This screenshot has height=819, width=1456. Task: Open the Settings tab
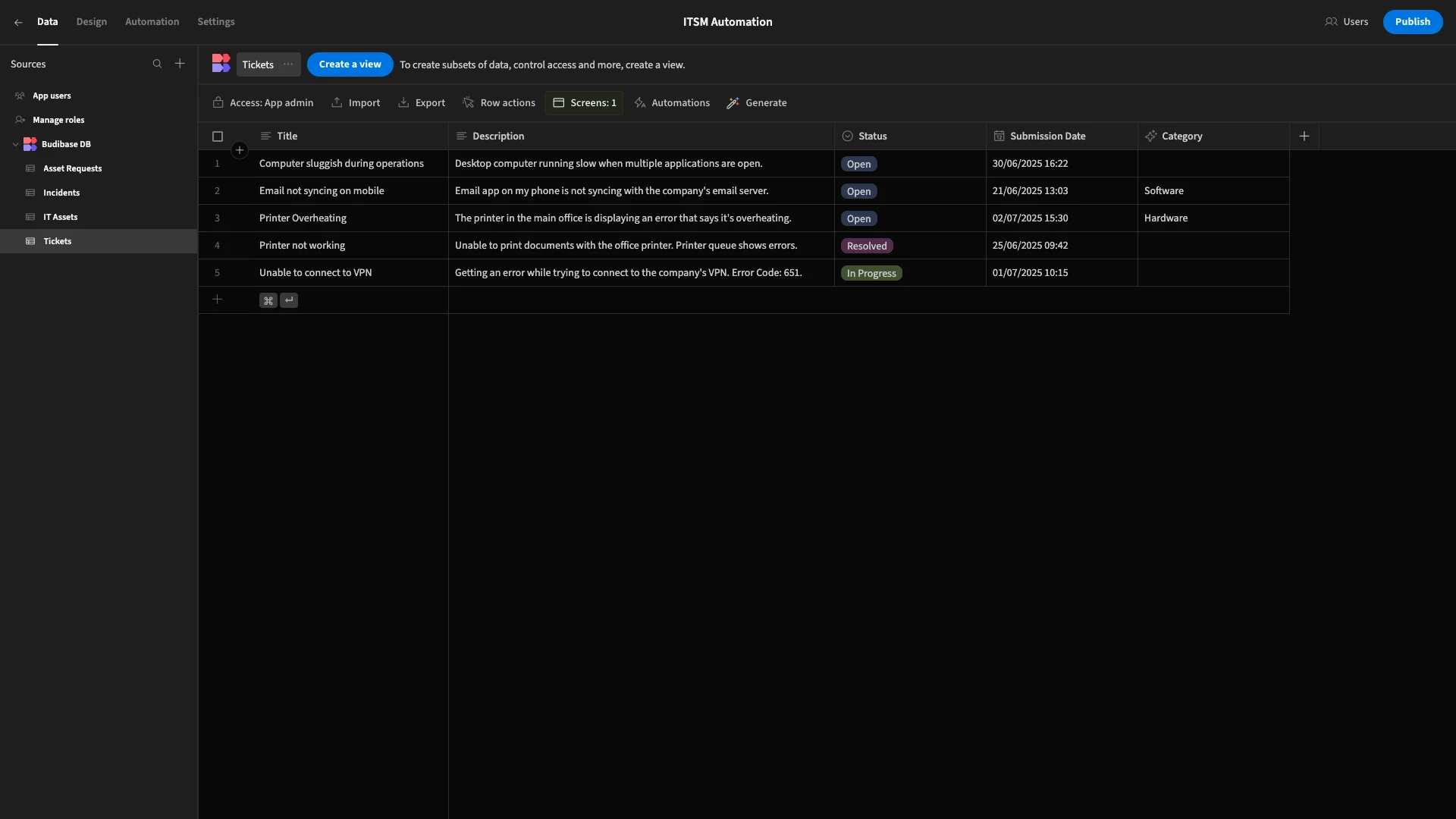(x=216, y=22)
